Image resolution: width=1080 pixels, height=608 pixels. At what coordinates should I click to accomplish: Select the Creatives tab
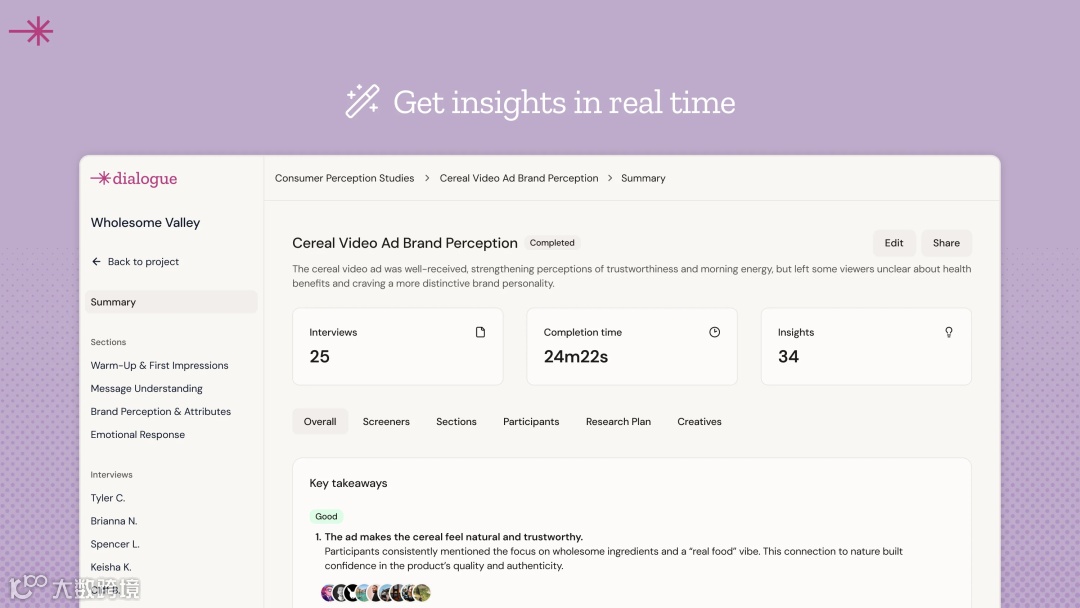click(x=699, y=421)
